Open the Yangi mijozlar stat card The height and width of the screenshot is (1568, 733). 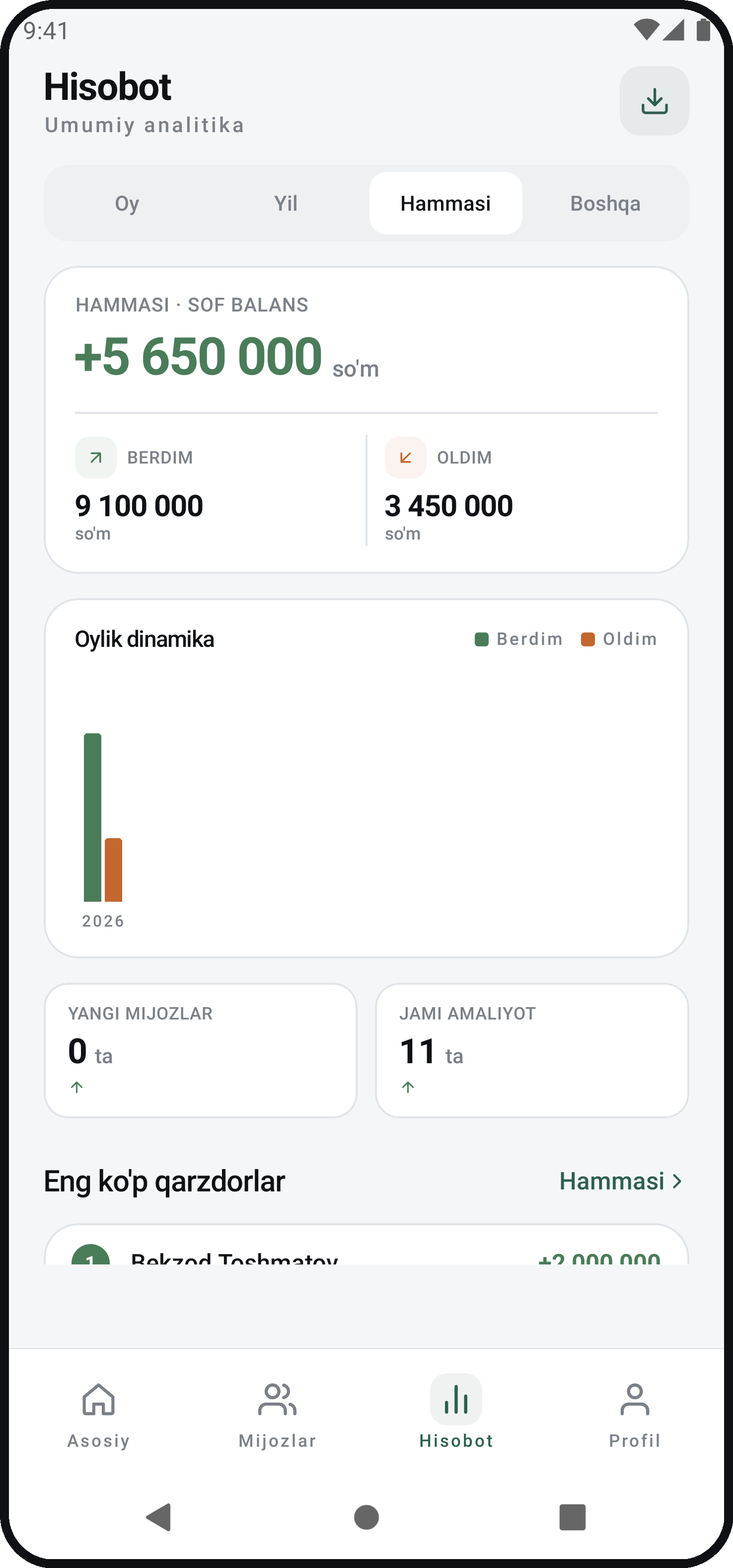pos(200,1050)
